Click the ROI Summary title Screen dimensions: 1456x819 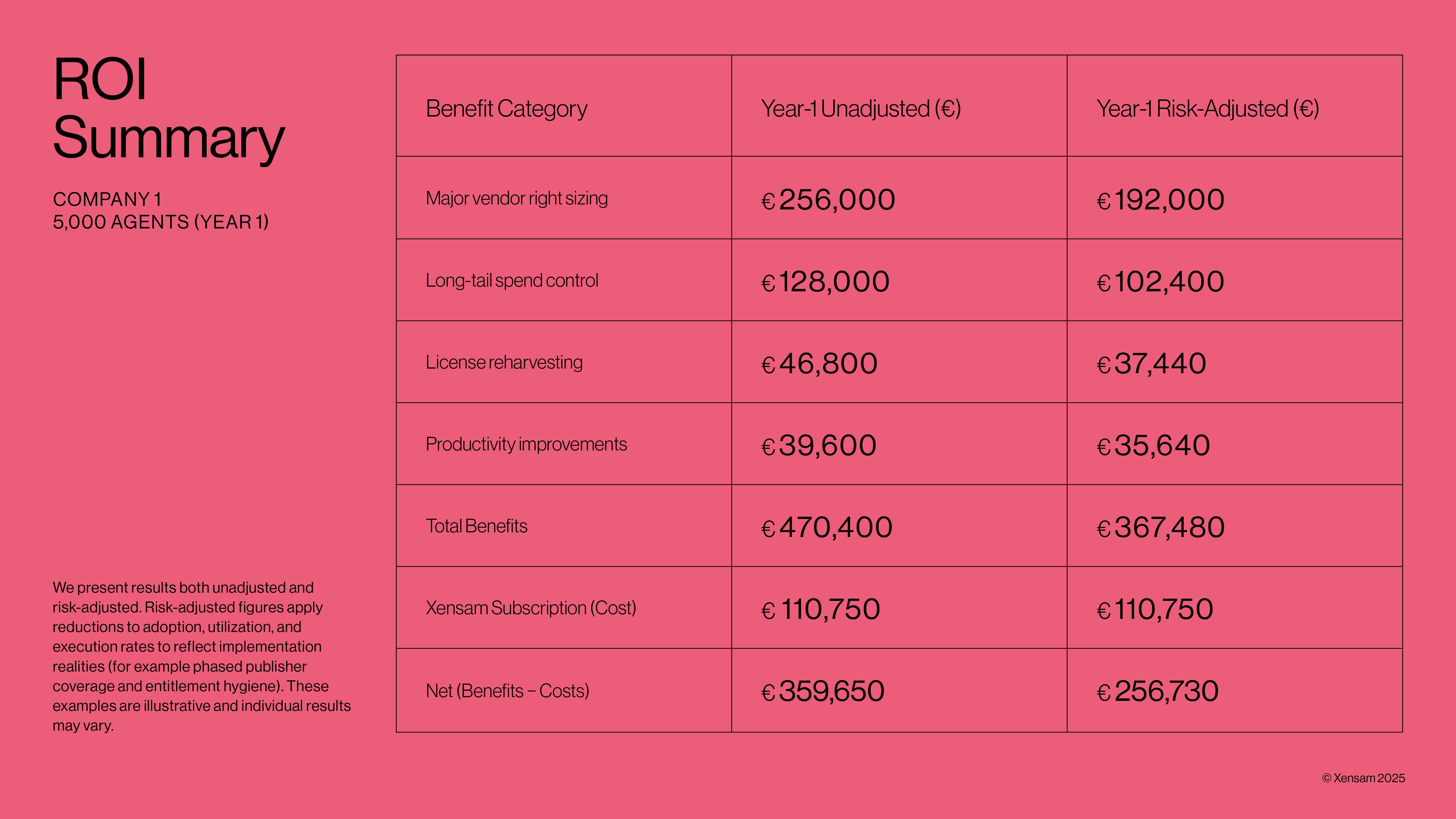pos(168,109)
